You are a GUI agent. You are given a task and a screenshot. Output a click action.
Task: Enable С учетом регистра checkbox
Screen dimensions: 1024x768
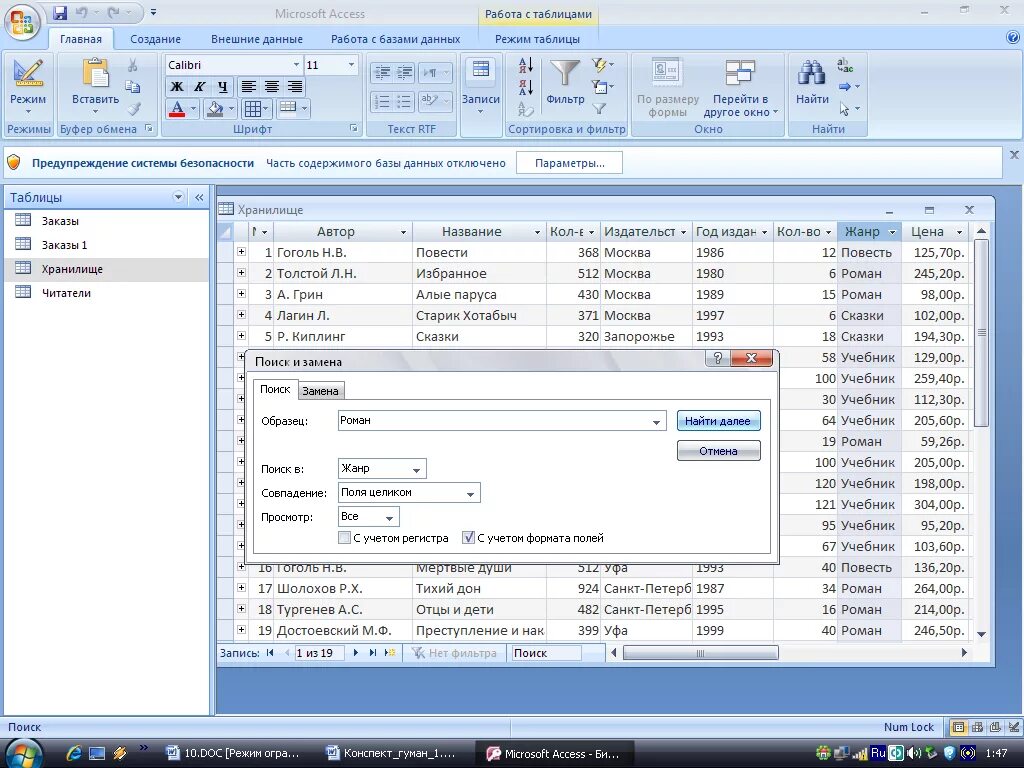(344, 538)
